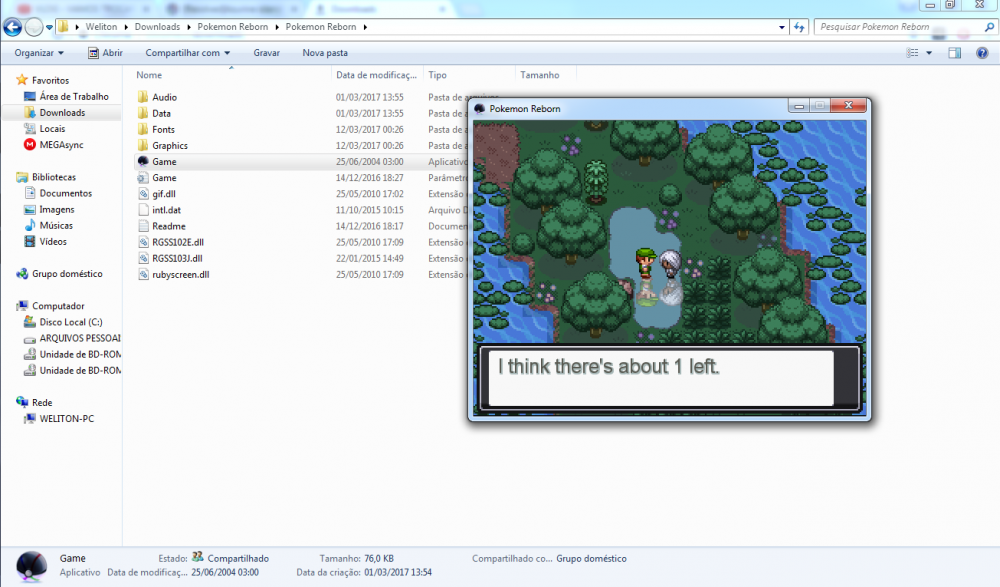Image resolution: width=1000 pixels, height=587 pixels.
Task: Click the refresh icon beside address bar
Action: (799, 27)
